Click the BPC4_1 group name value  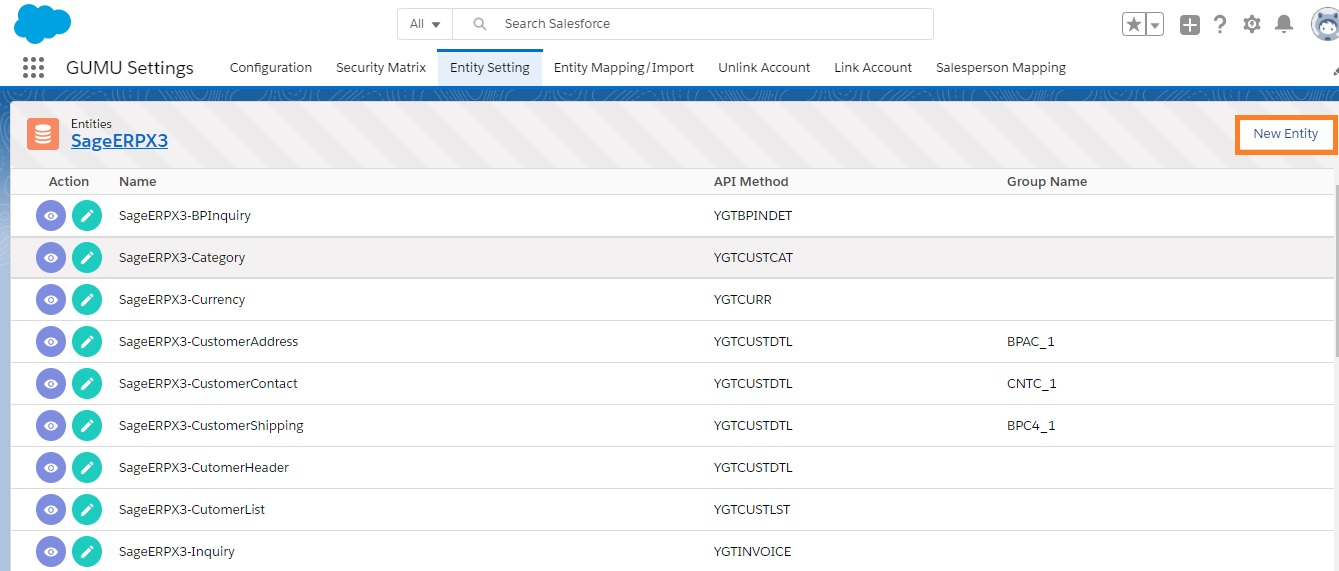[1031, 425]
